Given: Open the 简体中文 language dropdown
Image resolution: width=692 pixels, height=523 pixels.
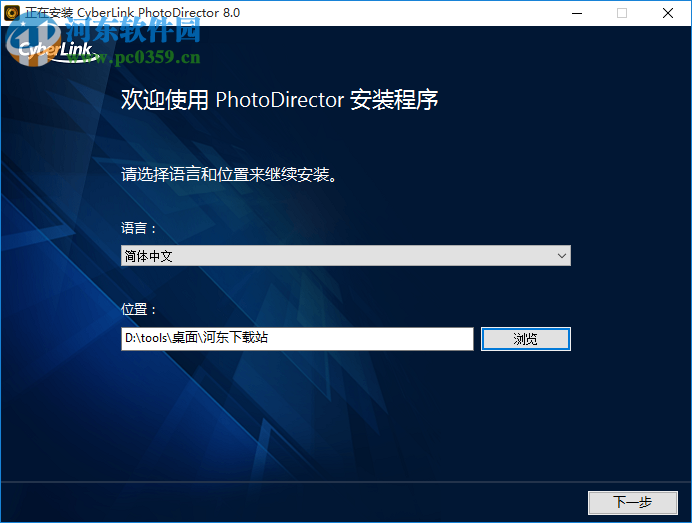Looking at the screenshot, I should pos(346,256).
